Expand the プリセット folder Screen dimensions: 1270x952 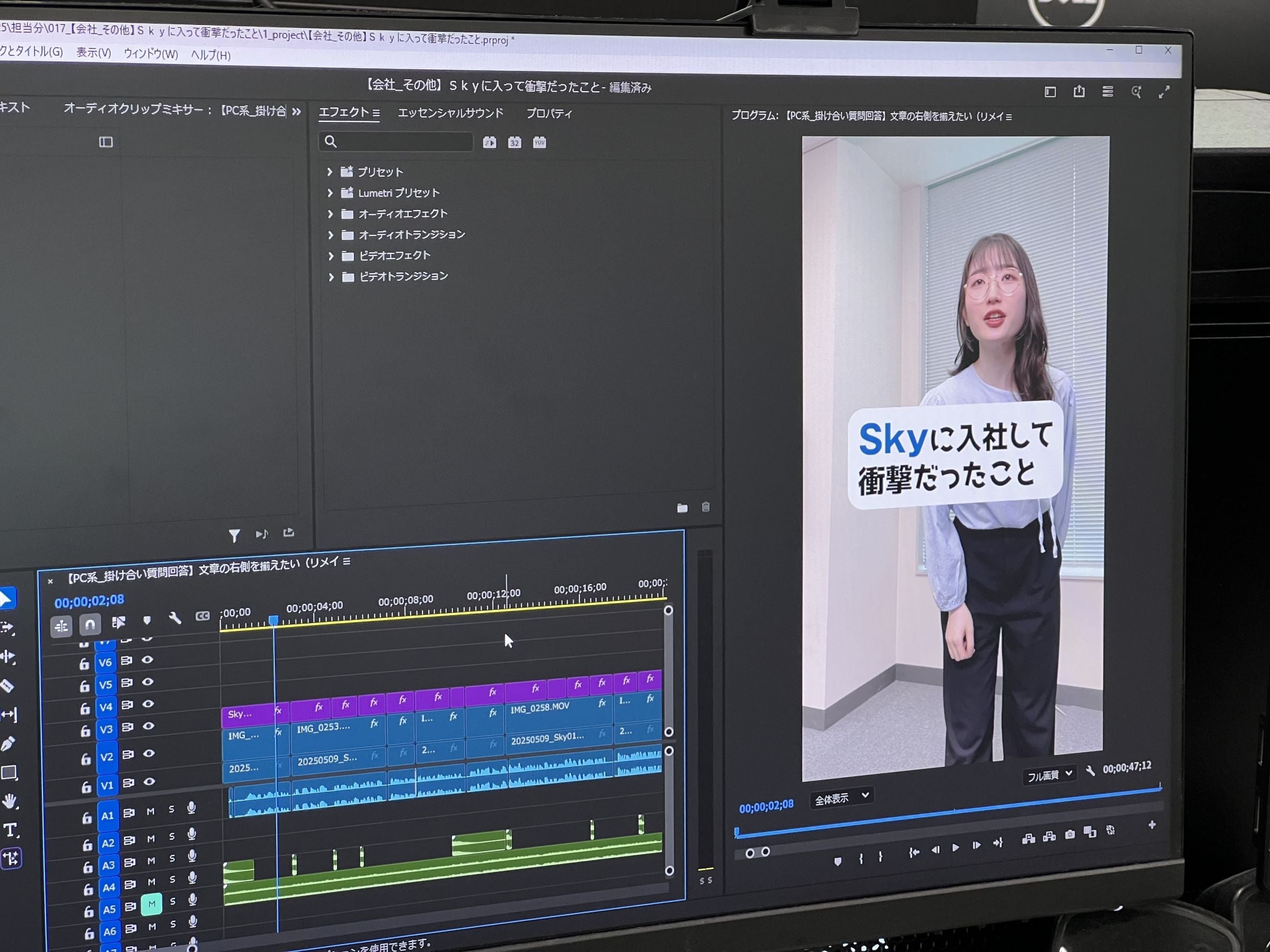click(330, 171)
